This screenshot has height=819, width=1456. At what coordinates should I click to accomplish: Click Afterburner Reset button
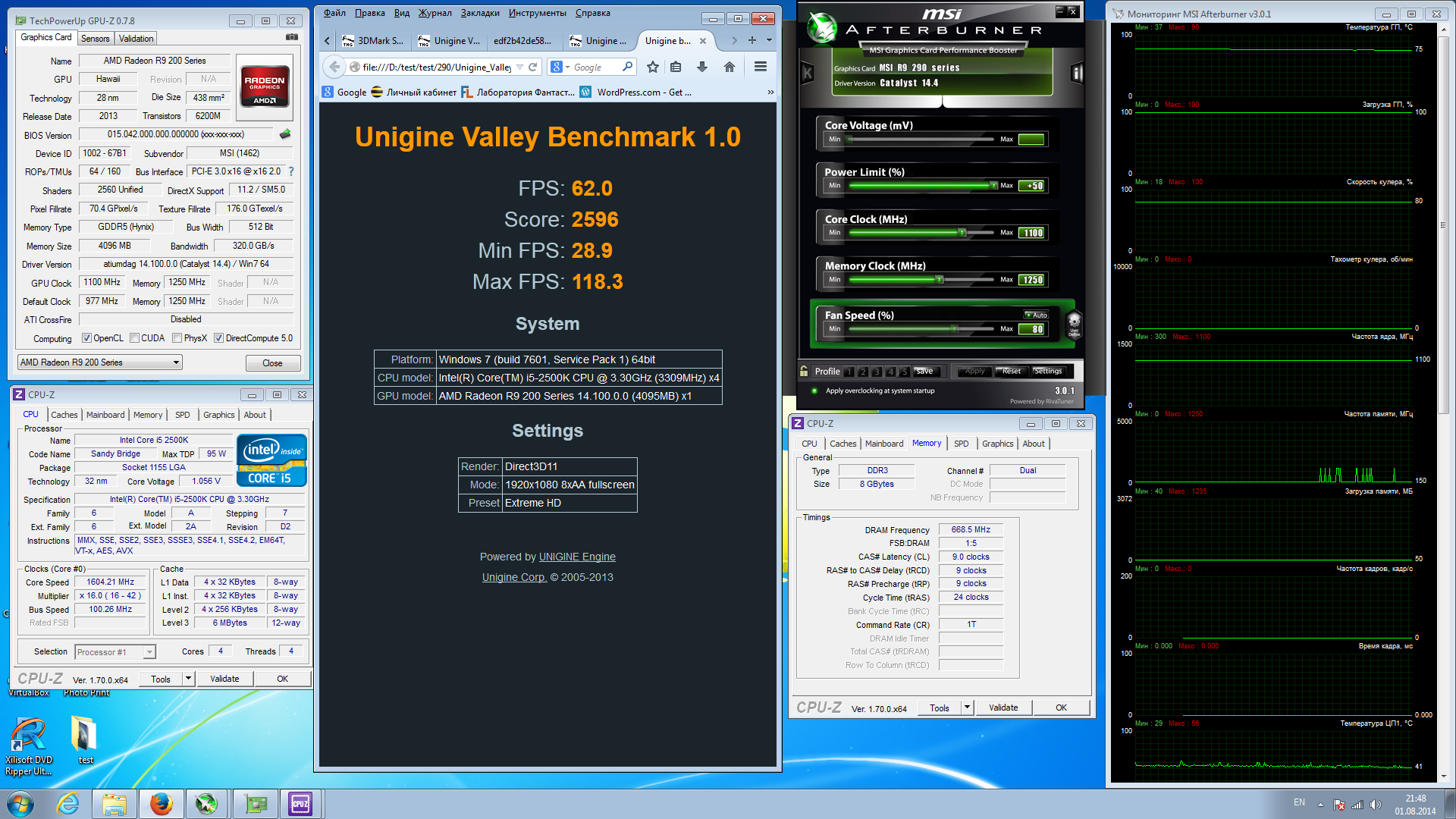point(1011,371)
